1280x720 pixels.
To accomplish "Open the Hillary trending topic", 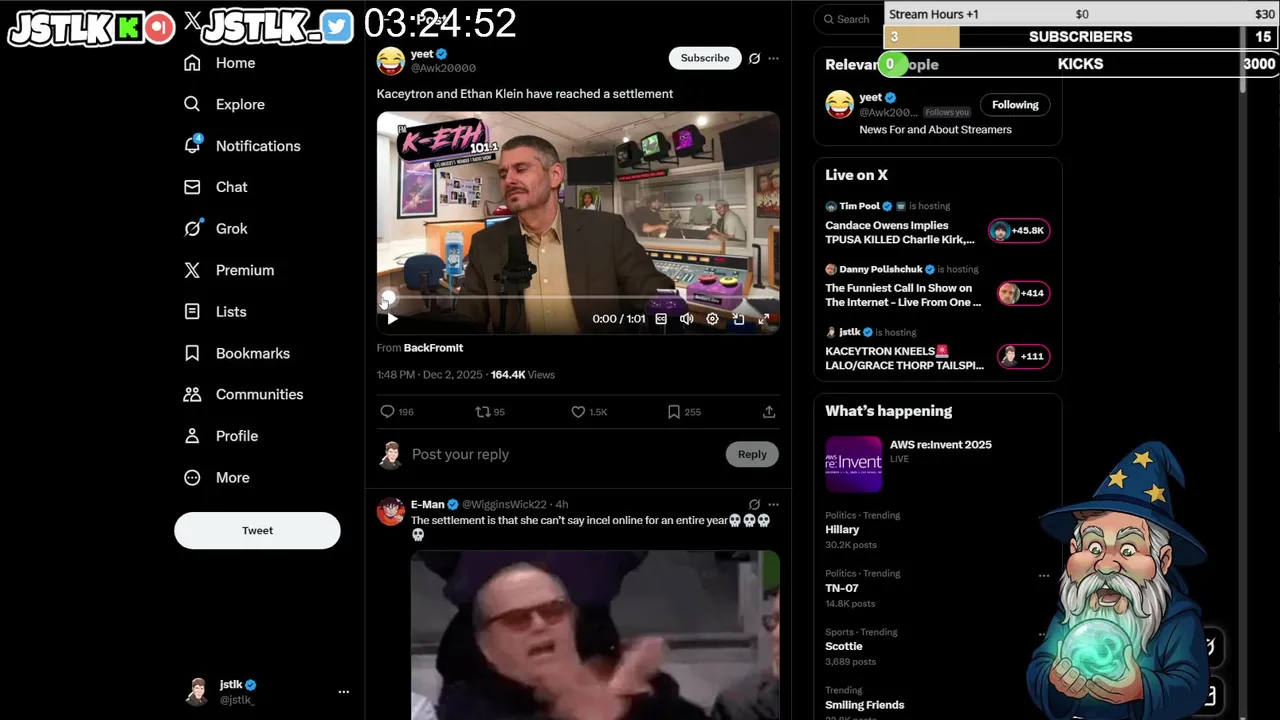I will coord(842,530).
